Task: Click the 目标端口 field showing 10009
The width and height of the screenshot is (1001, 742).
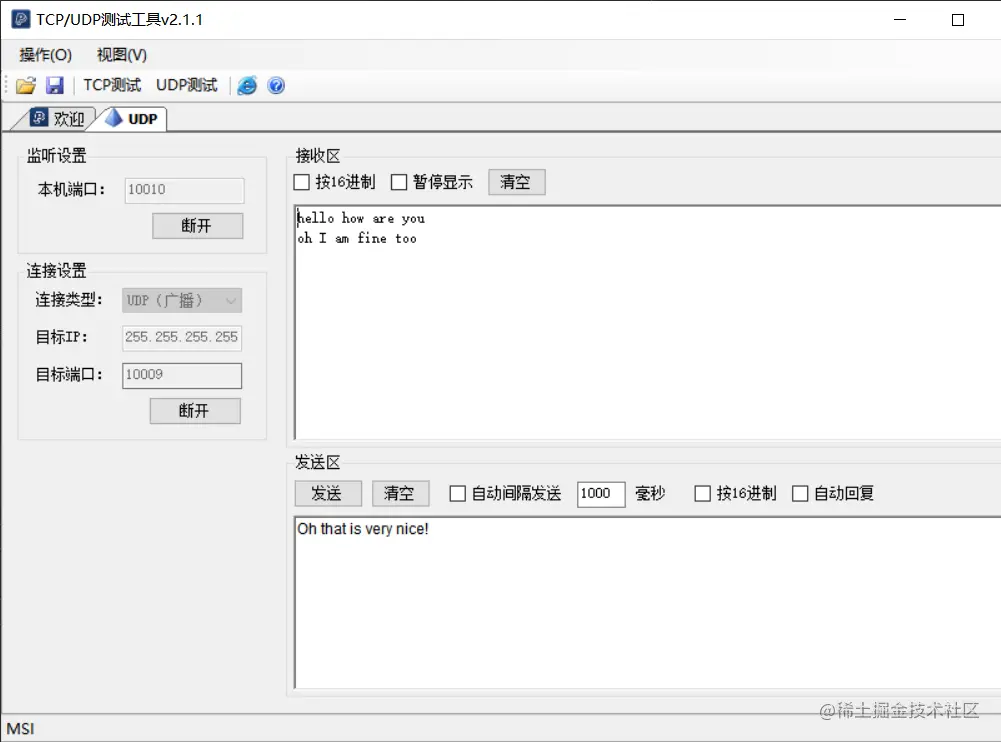Action: pyautogui.click(x=182, y=375)
